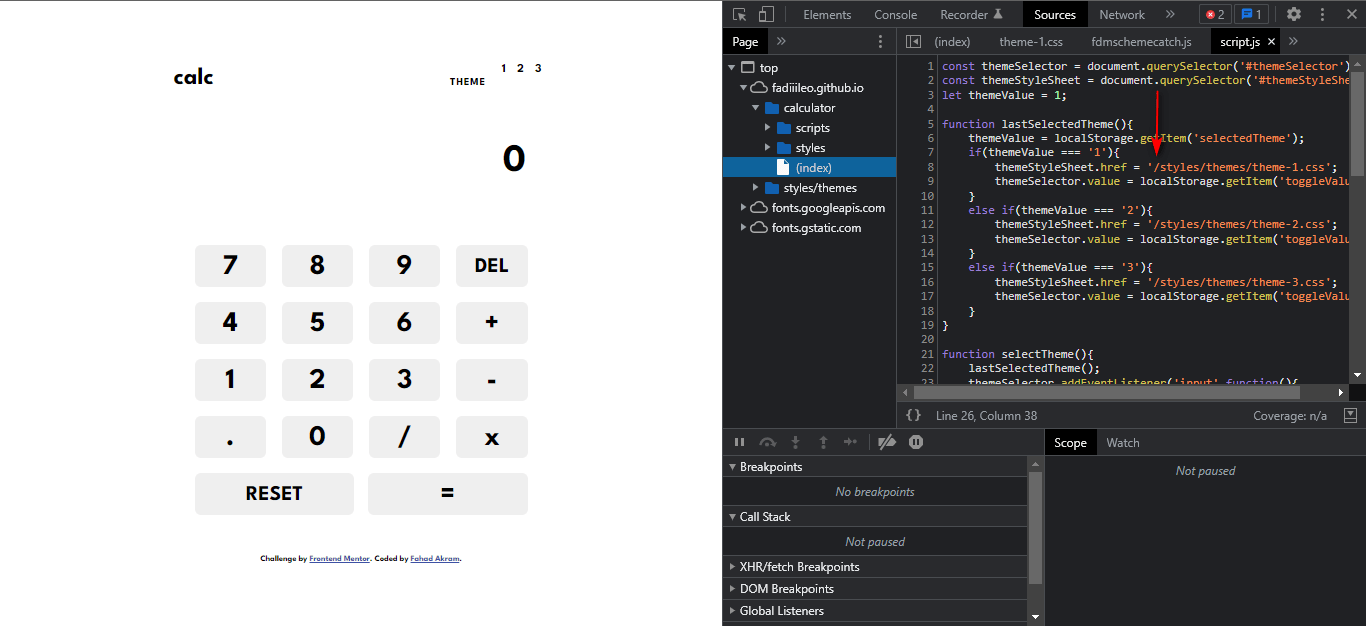Screen dimensions: 1366x626
Task: Open the (index) editor tab
Action: tap(952, 41)
